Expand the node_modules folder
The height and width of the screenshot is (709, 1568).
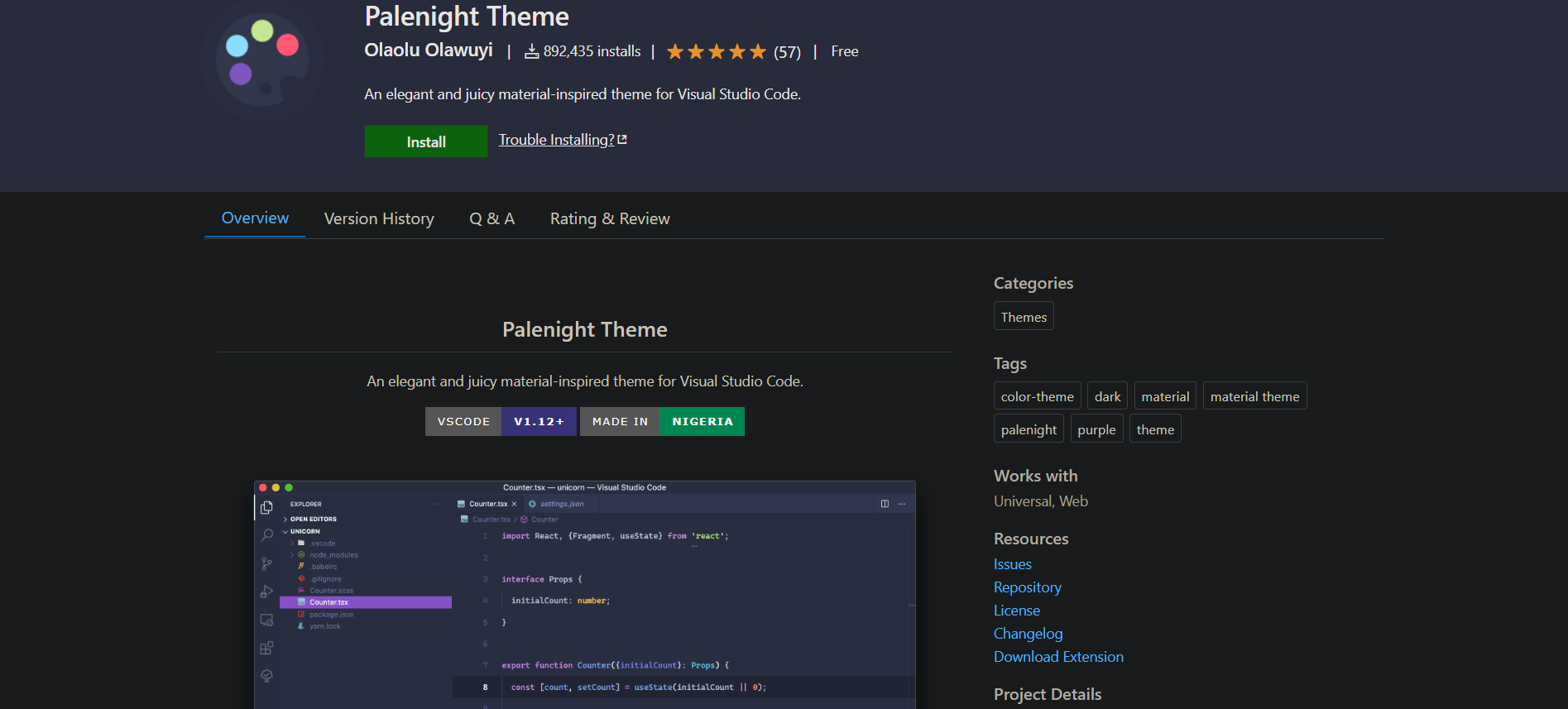pos(333,555)
